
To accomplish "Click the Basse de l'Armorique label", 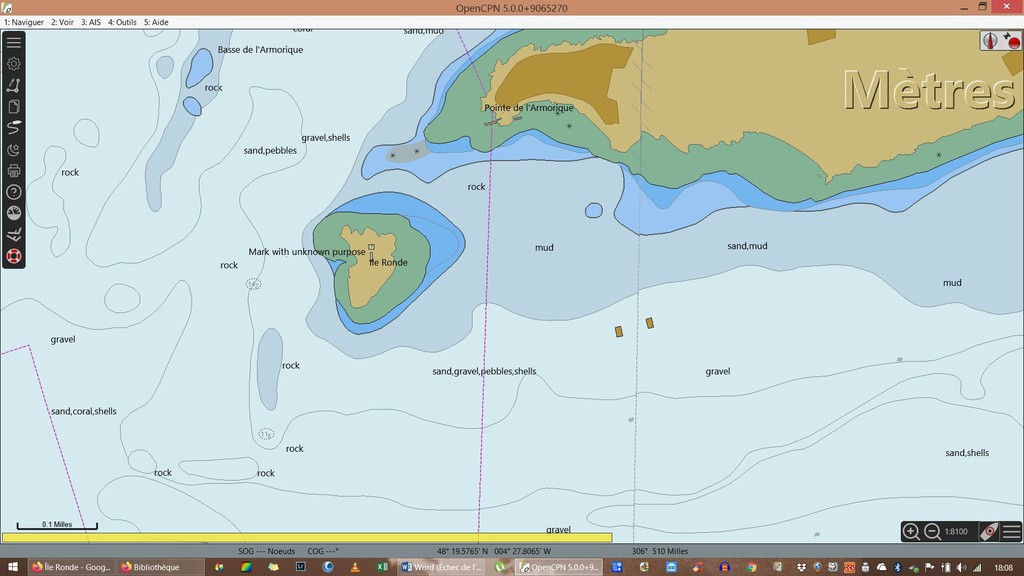I will coord(261,50).
